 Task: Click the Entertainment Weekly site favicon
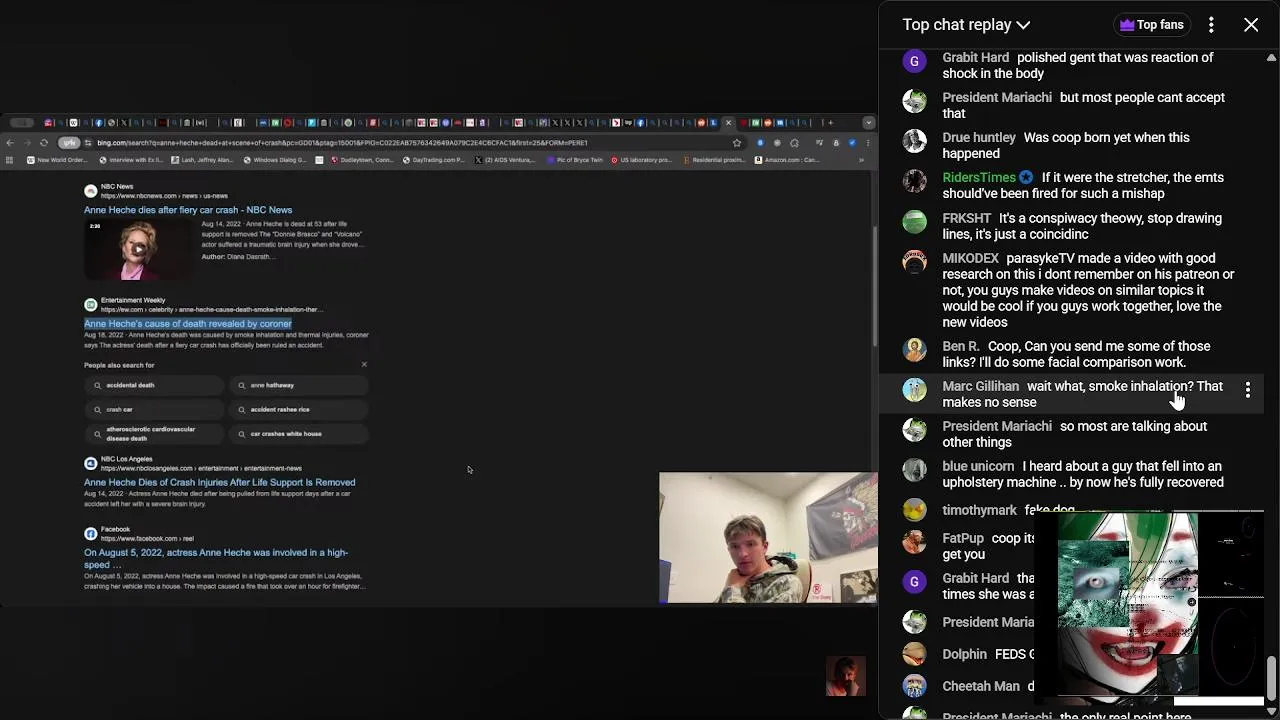90,305
